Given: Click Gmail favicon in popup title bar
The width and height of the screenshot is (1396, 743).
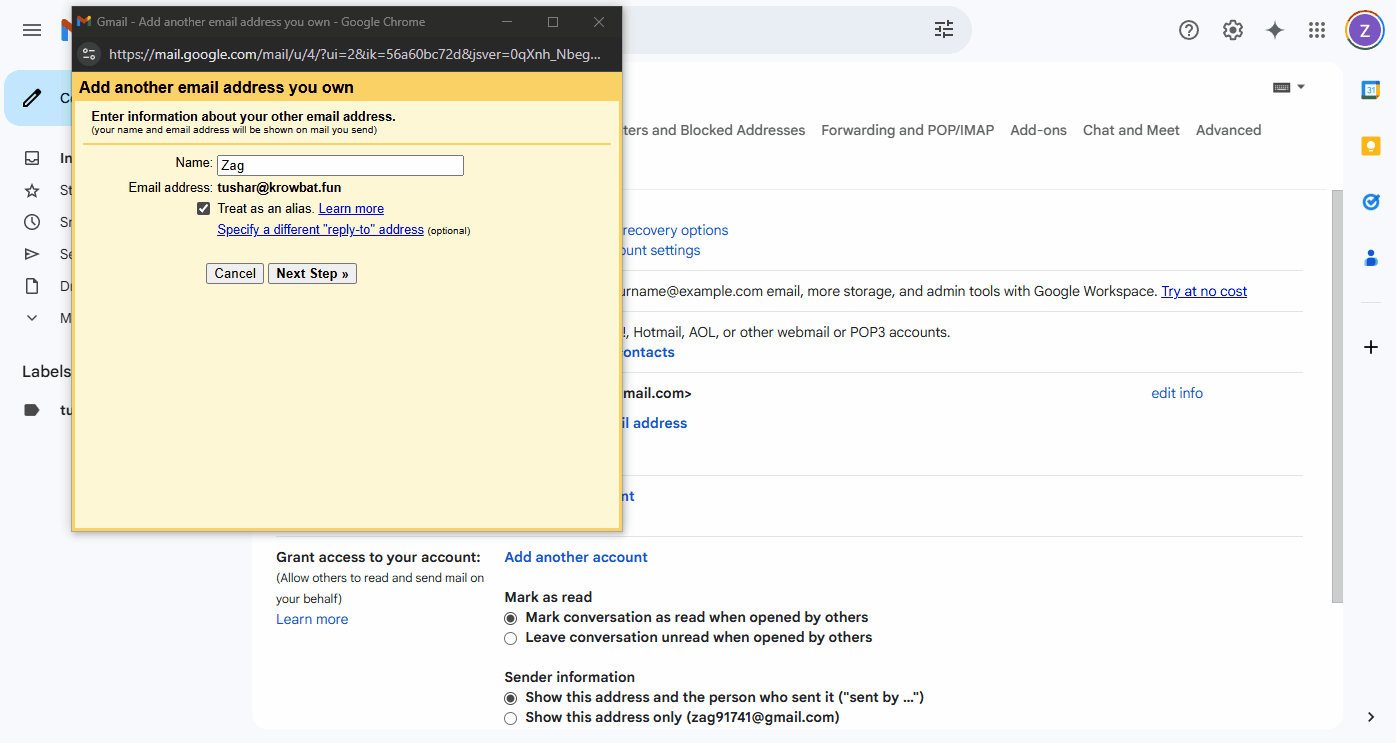Looking at the screenshot, I should pyautogui.click(x=84, y=22).
